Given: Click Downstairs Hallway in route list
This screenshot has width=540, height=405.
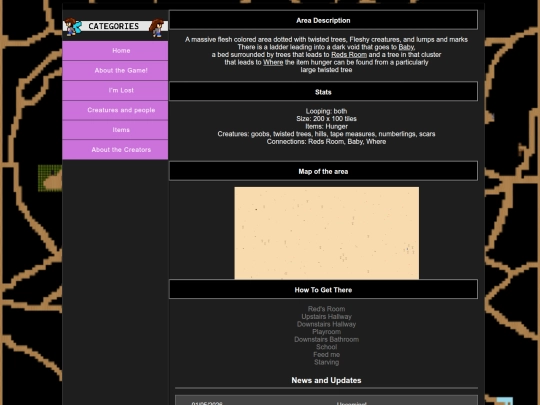Looking at the screenshot, I should click(x=326, y=324).
